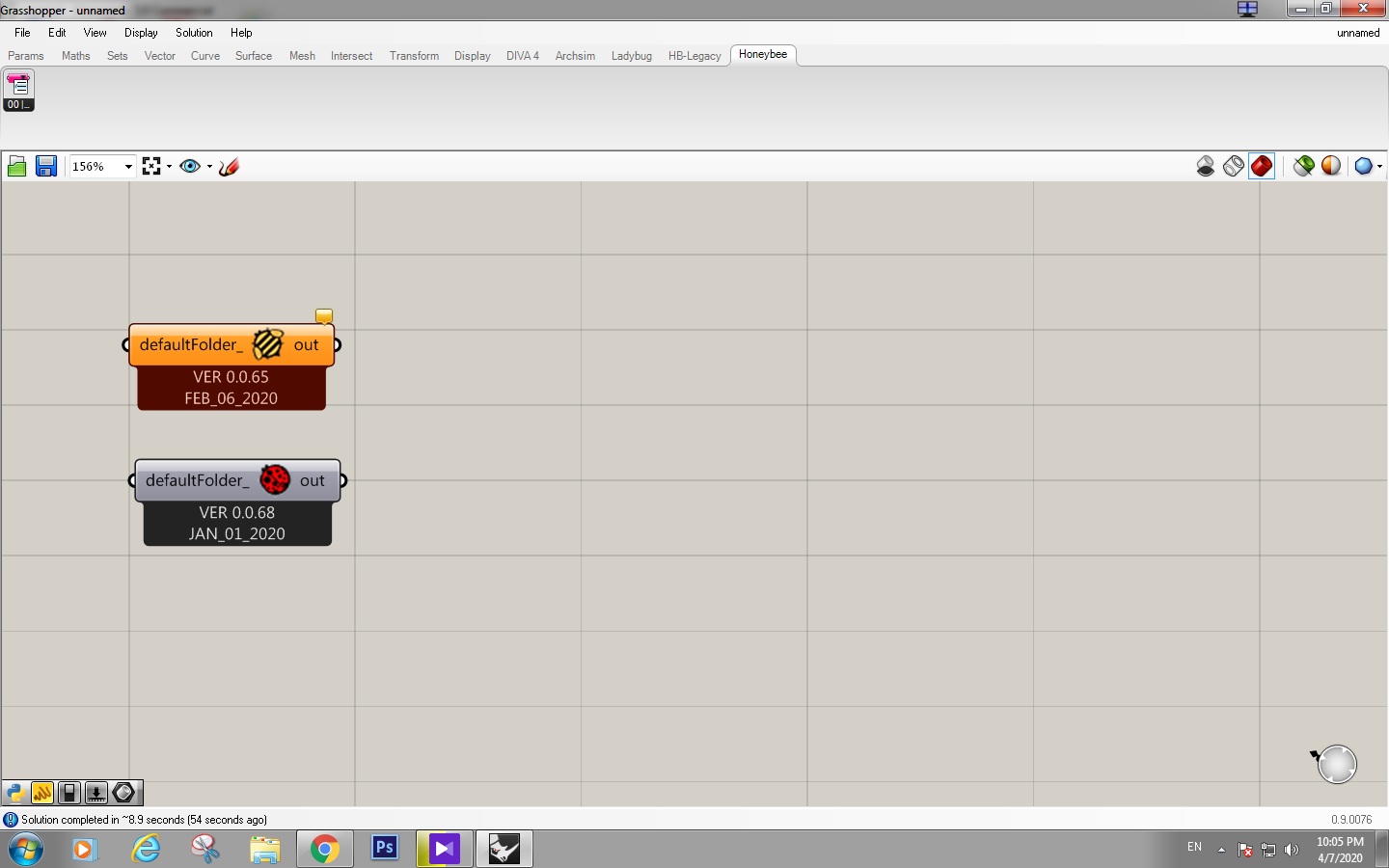The image size is (1389, 868).
Task: Open the File menu
Action: (x=22, y=33)
